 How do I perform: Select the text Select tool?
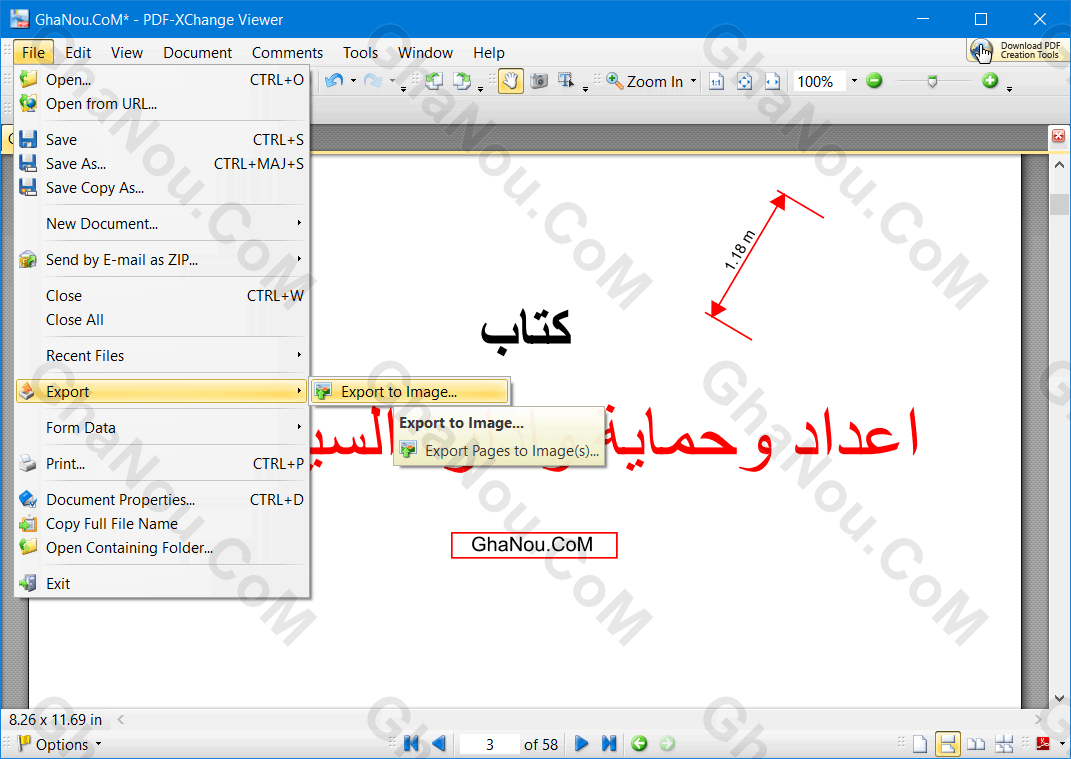tap(566, 81)
